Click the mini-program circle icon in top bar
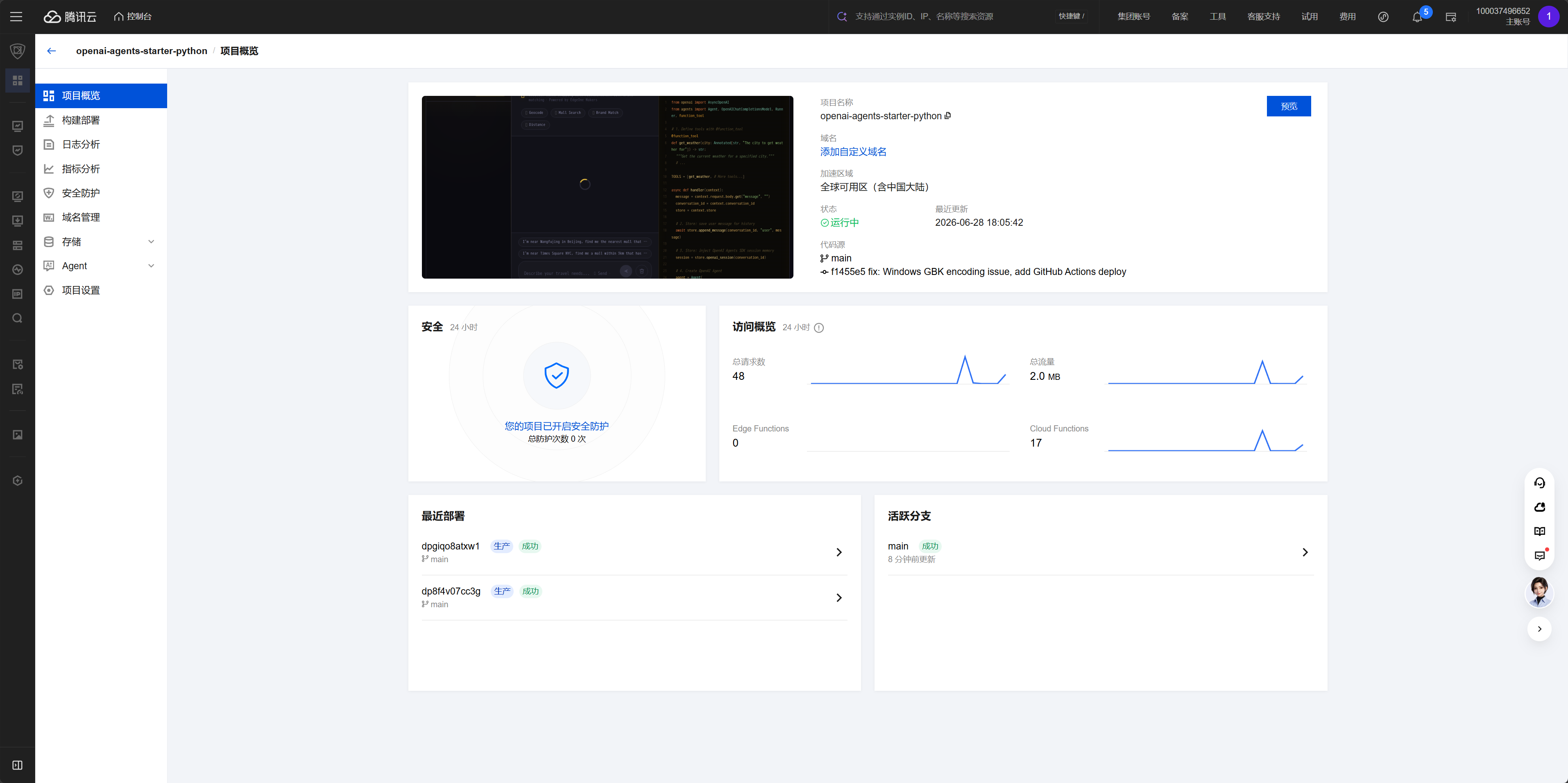The image size is (1568, 783). click(1383, 17)
